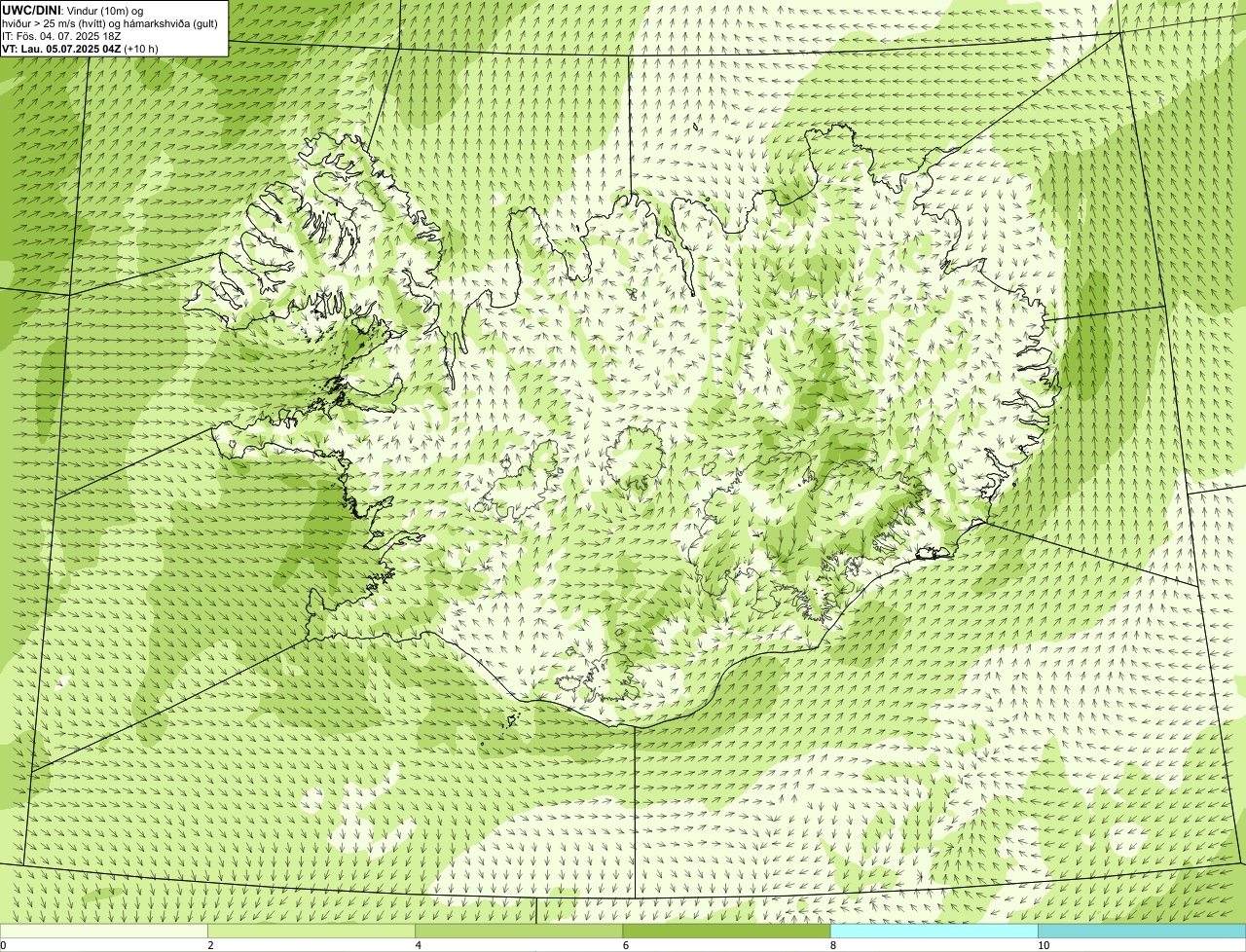
Task: Click the '8' tick label on the color scale
Action: click(x=833, y=945)
